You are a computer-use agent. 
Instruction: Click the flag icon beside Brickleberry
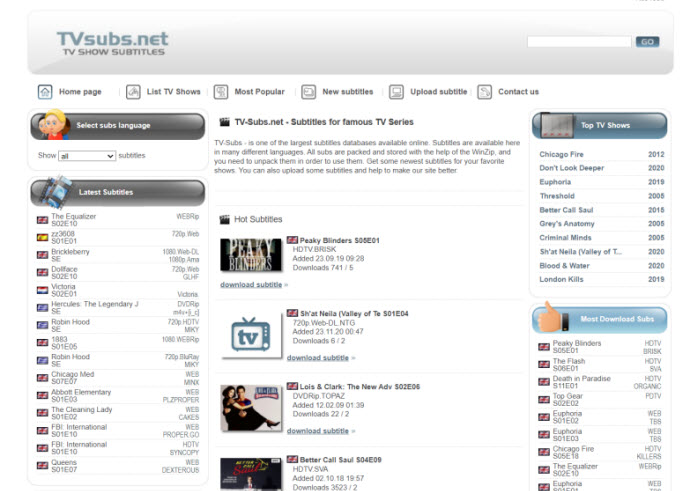42,255
